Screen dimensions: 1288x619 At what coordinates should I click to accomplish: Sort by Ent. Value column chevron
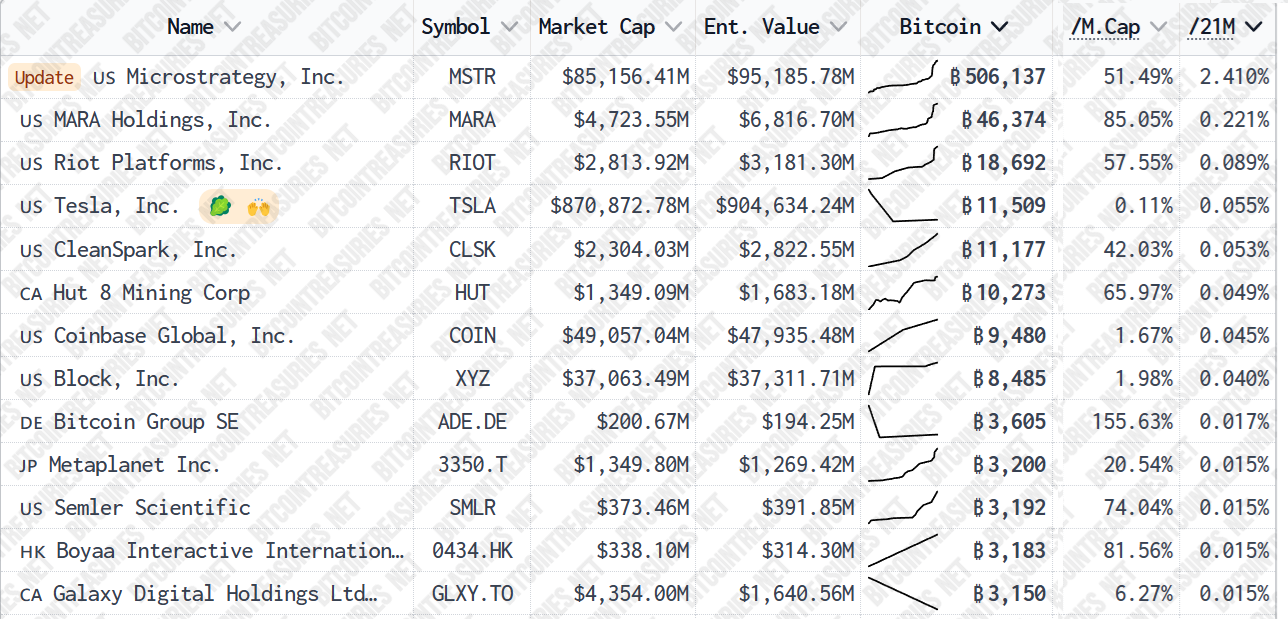838,27
